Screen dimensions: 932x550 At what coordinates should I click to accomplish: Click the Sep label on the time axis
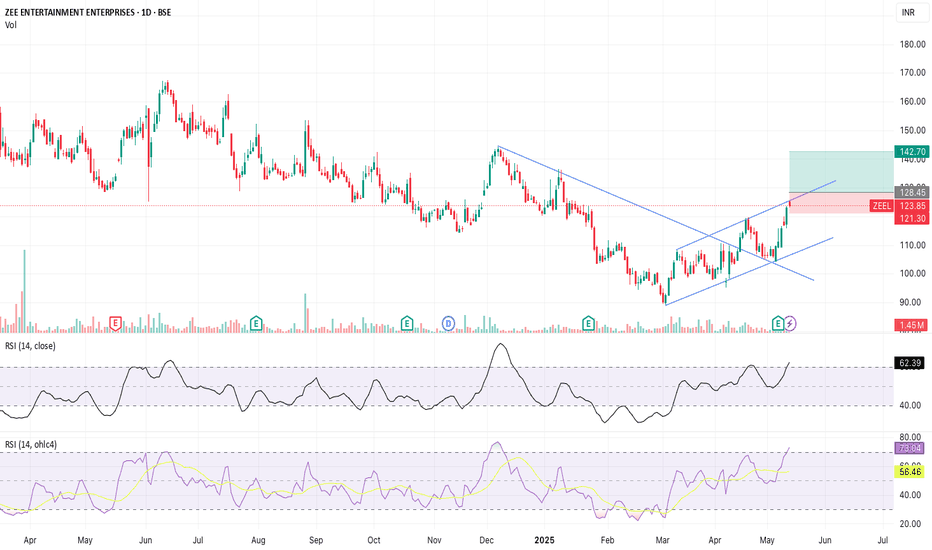316,540
